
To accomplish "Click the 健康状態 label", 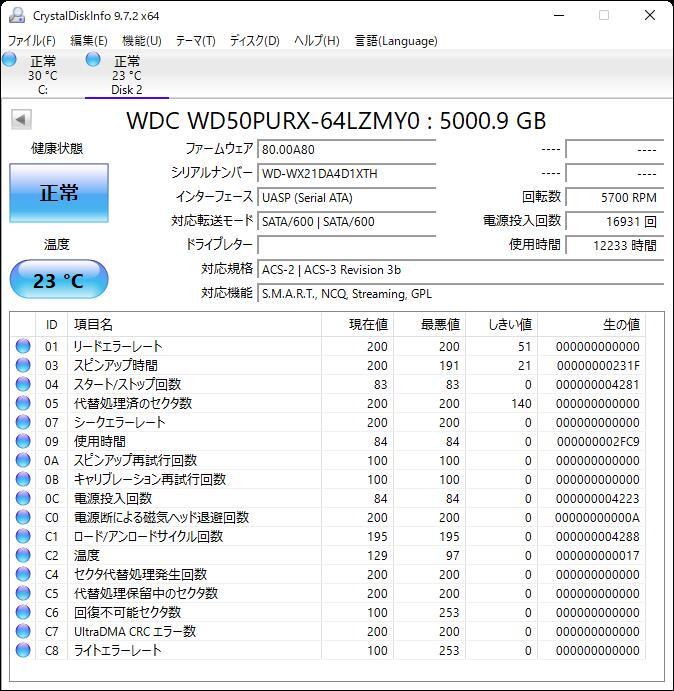I will (57, 148).
